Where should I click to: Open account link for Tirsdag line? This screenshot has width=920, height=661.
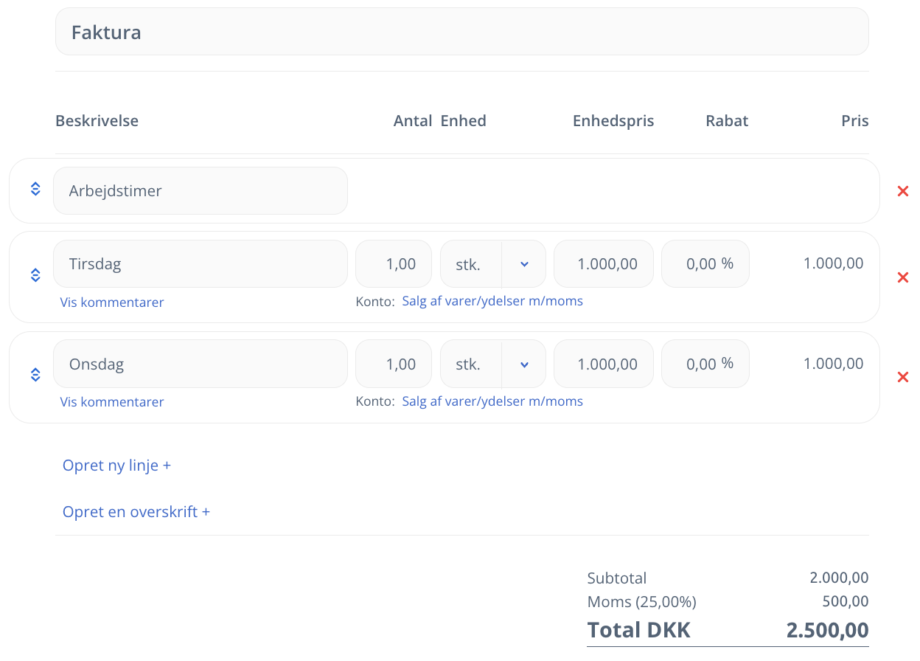tap(492, 301)
